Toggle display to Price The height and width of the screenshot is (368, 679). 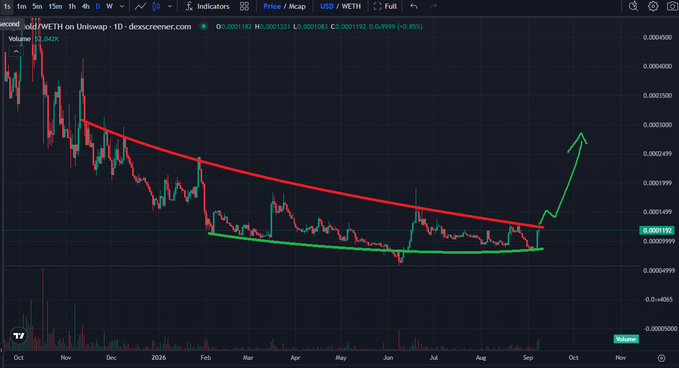pos(272,6)
